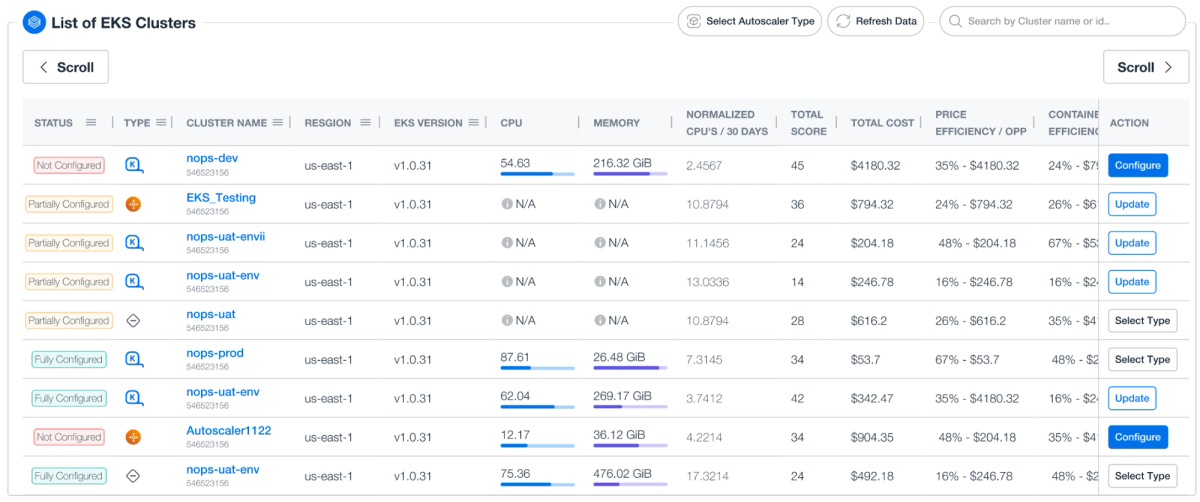Click the orange autoscaler type icon for EKS_Testing
The image size is (1200, 502).
[x=133, y=204]
